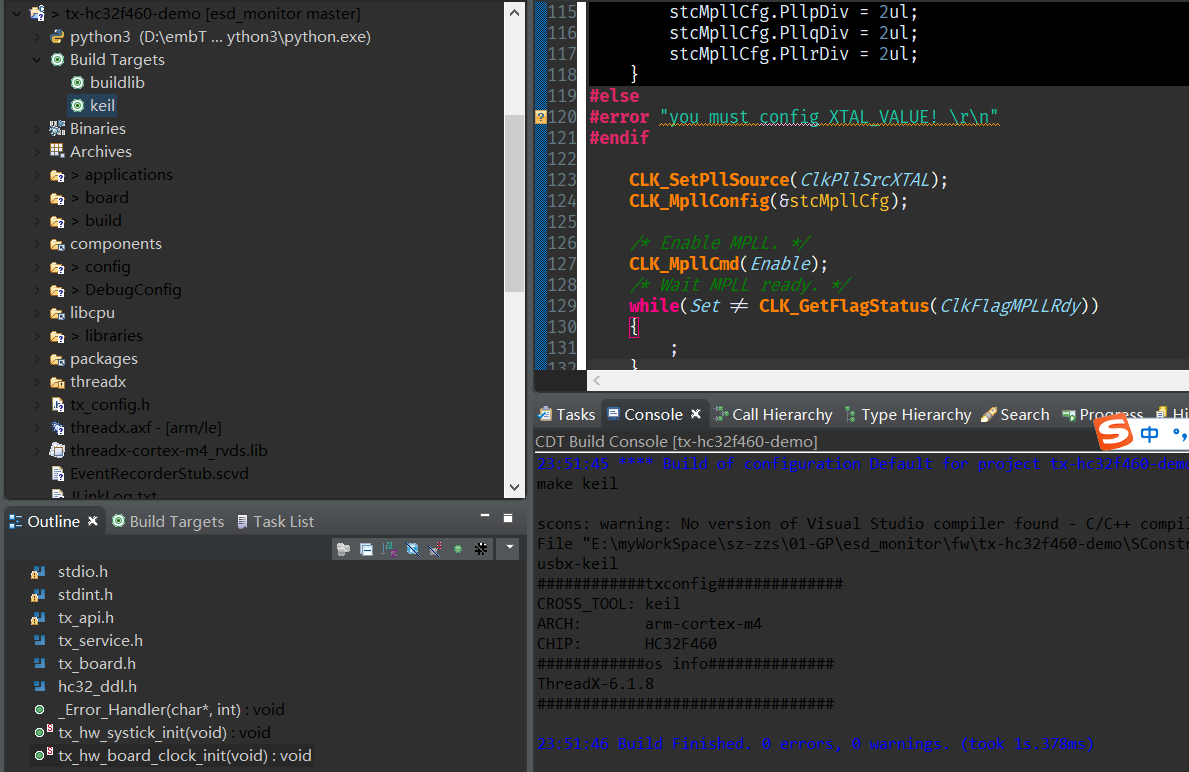Select tx_hw_board_clock_init in Outline
Image resolution: width=1189 pixels, height=772 pixels.
[184, 756]
